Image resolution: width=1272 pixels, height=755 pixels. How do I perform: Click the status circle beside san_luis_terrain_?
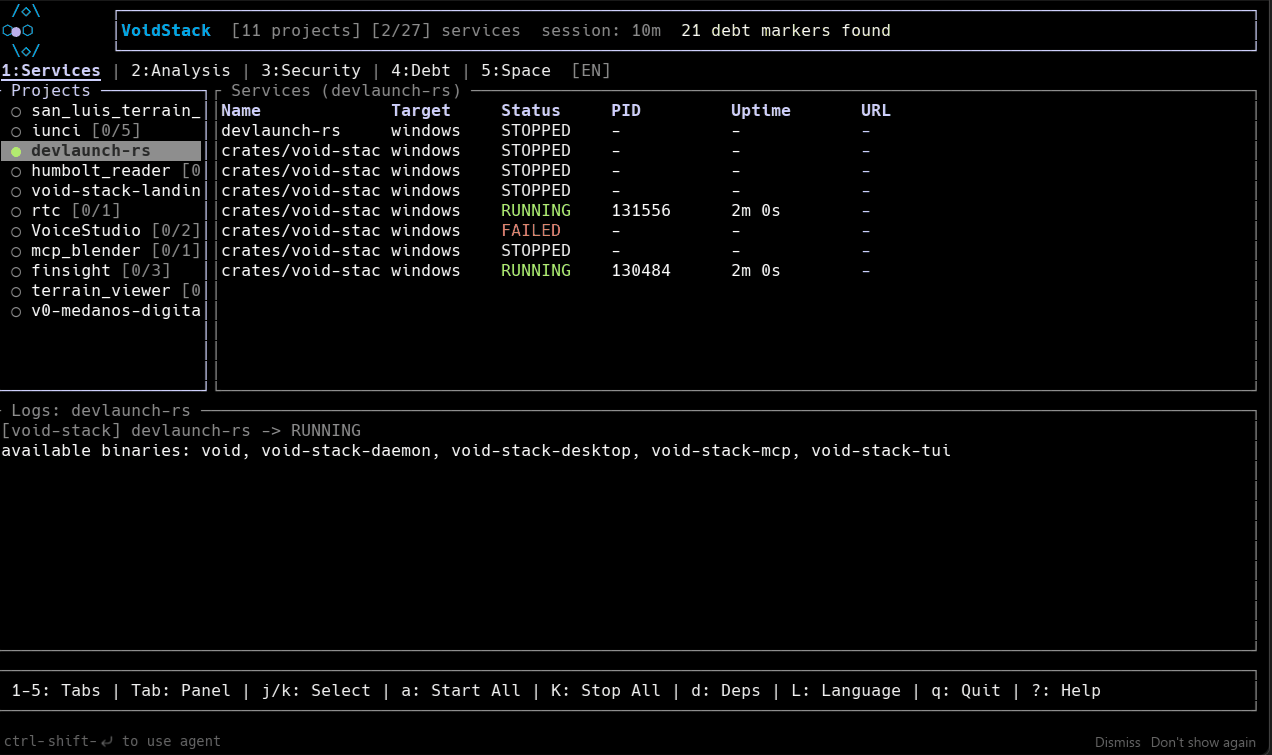click(16, 111)
